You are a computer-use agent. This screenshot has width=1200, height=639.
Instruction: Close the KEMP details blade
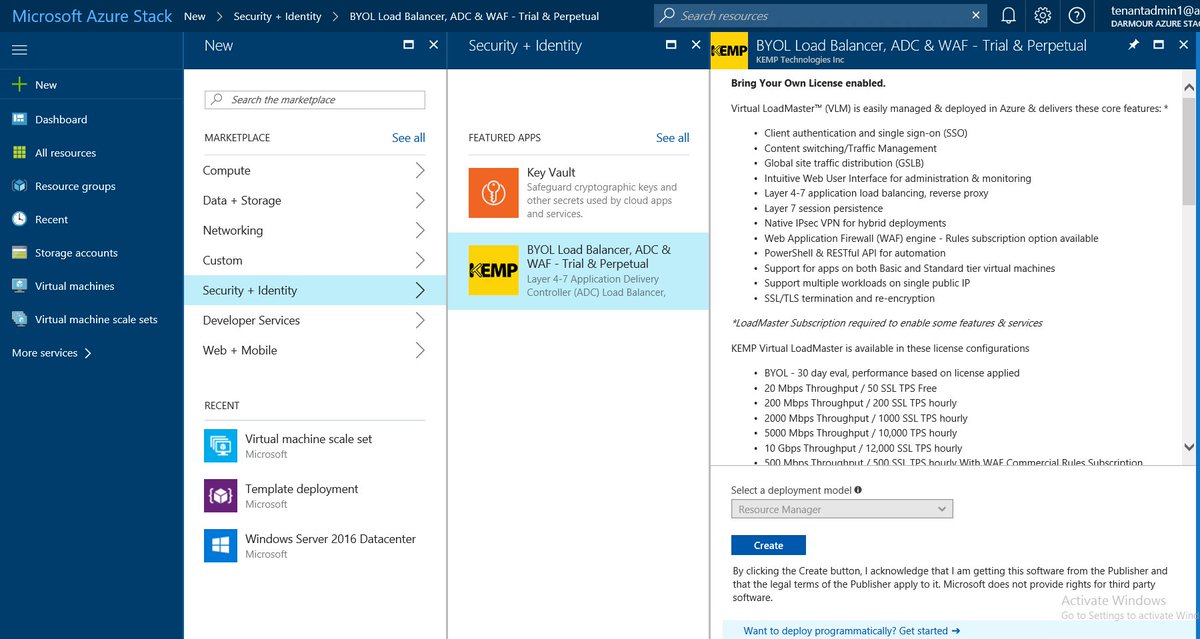click(x=1183, y=45)
